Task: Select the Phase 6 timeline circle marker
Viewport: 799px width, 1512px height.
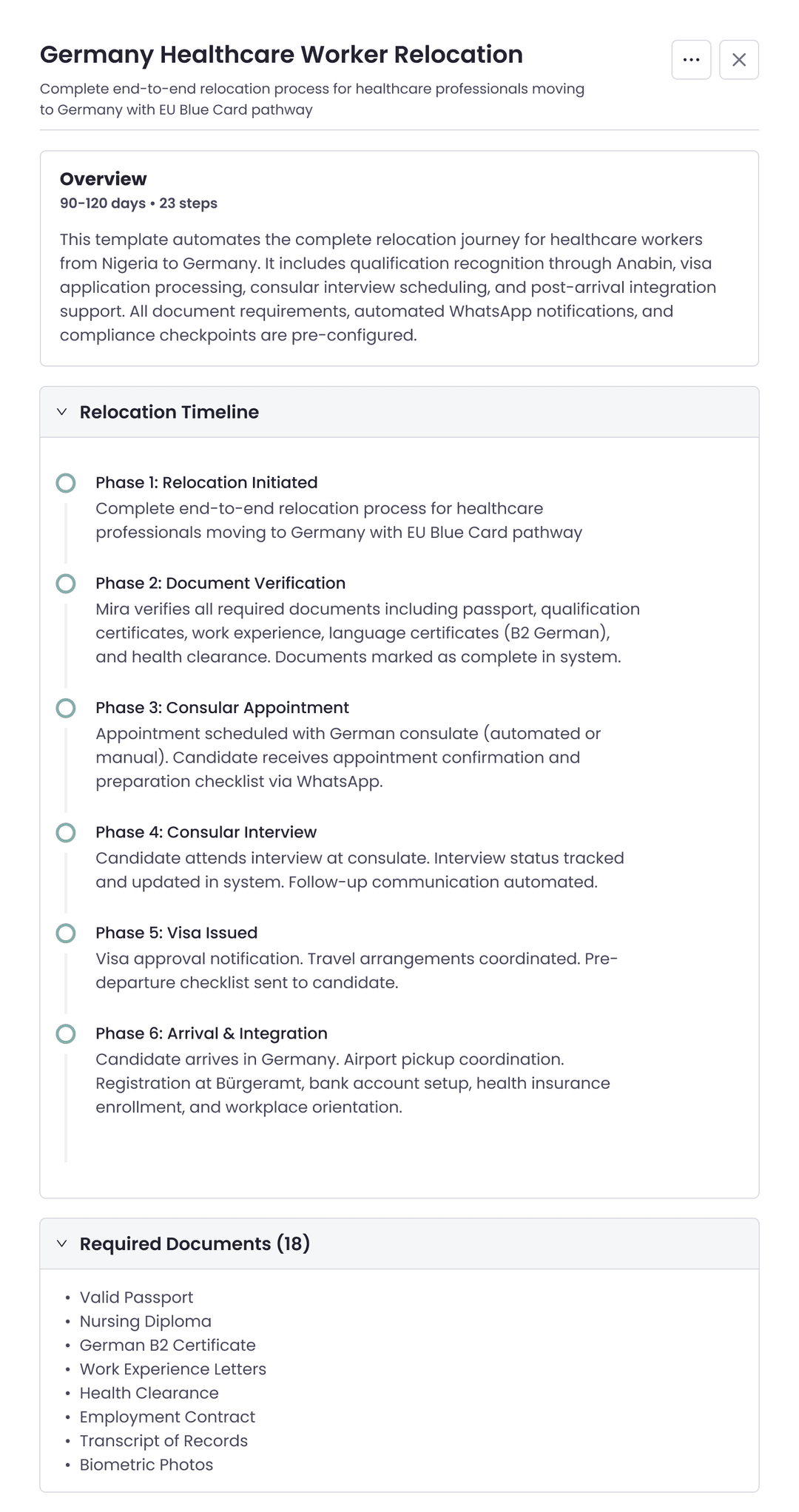Action: 66,1033
